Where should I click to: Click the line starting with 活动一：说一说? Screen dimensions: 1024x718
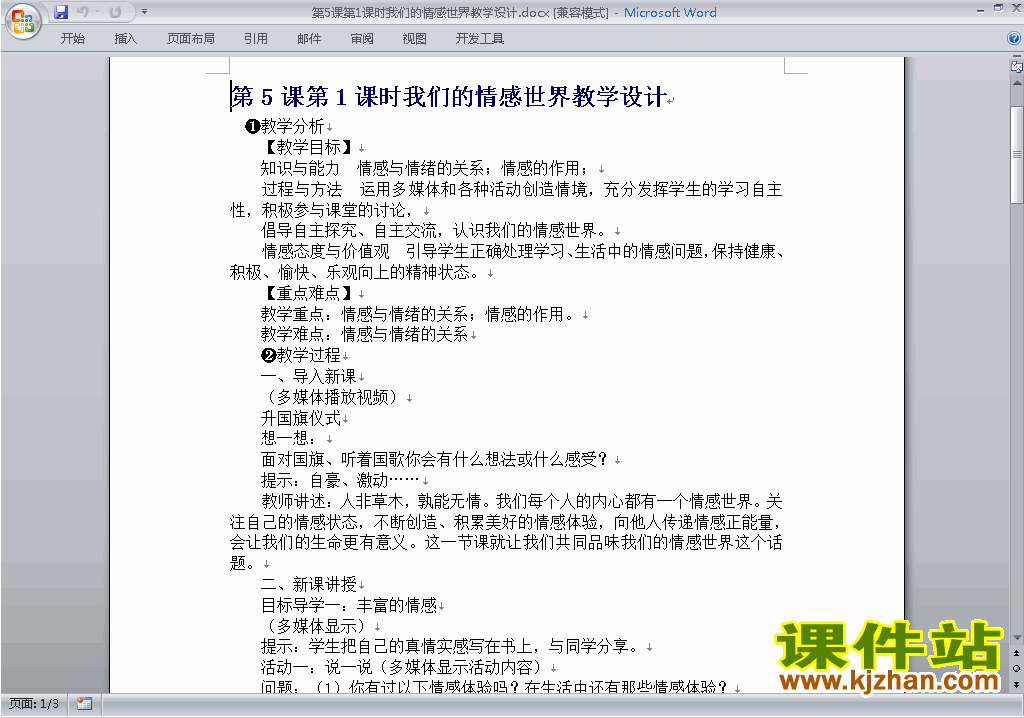[404, 667]
